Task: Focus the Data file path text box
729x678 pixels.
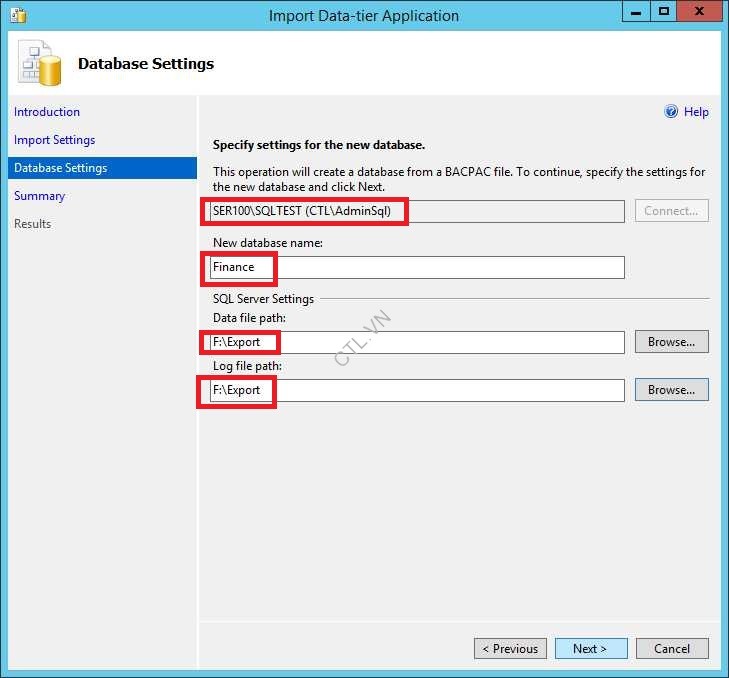Action: (417, 342)
